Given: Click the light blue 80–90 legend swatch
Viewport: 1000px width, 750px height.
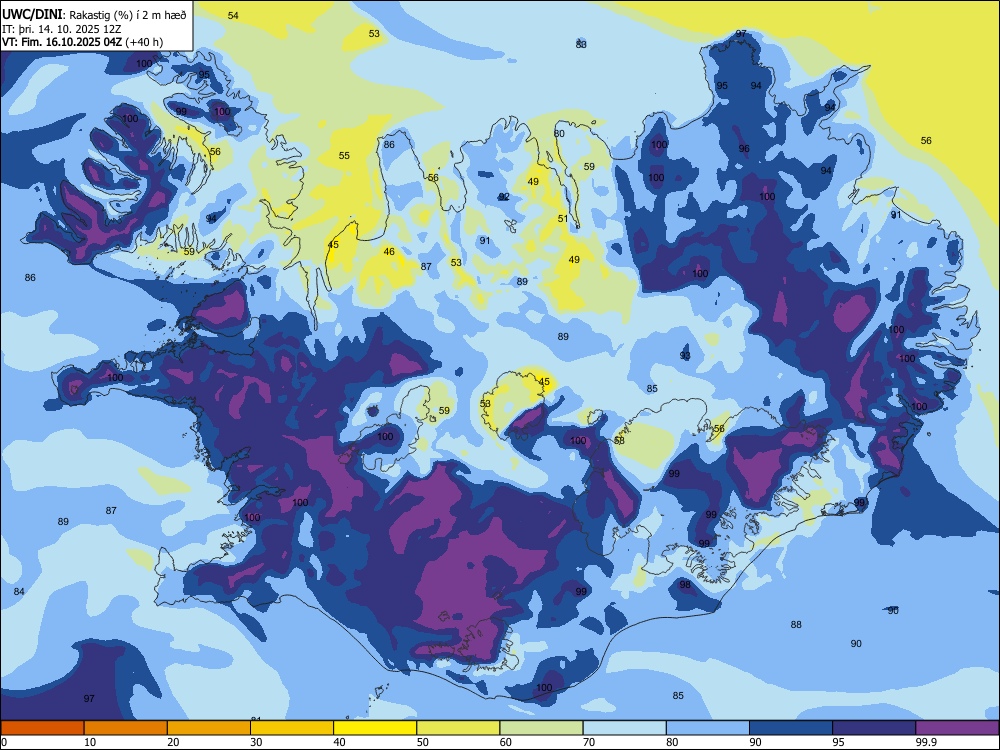Looking at the screenshot, I should click(x=708, y=728).
